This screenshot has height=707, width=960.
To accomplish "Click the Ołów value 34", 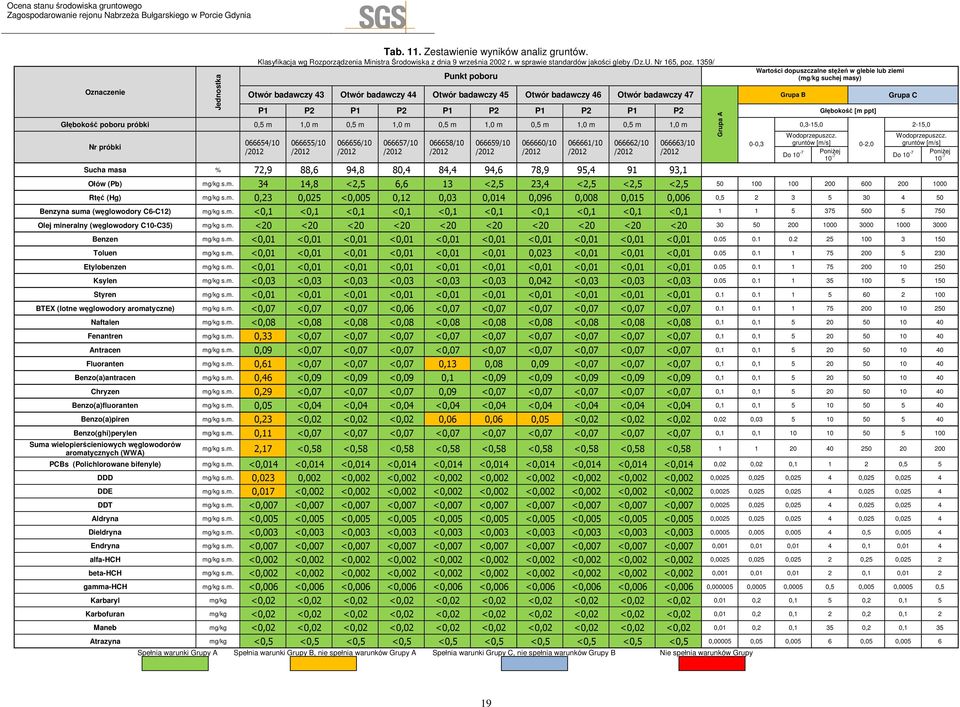I will 263,184.
